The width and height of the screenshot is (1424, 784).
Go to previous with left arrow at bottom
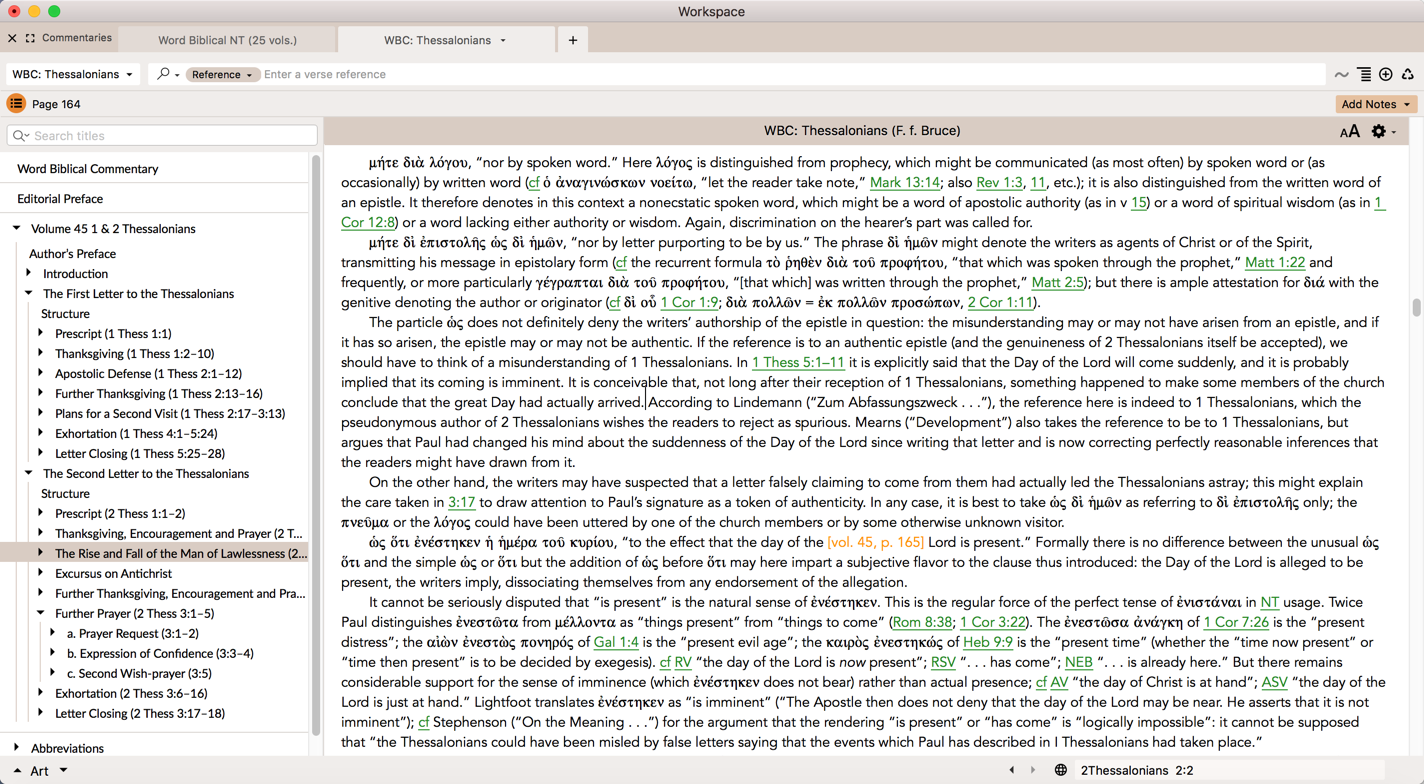(1012, 770)
